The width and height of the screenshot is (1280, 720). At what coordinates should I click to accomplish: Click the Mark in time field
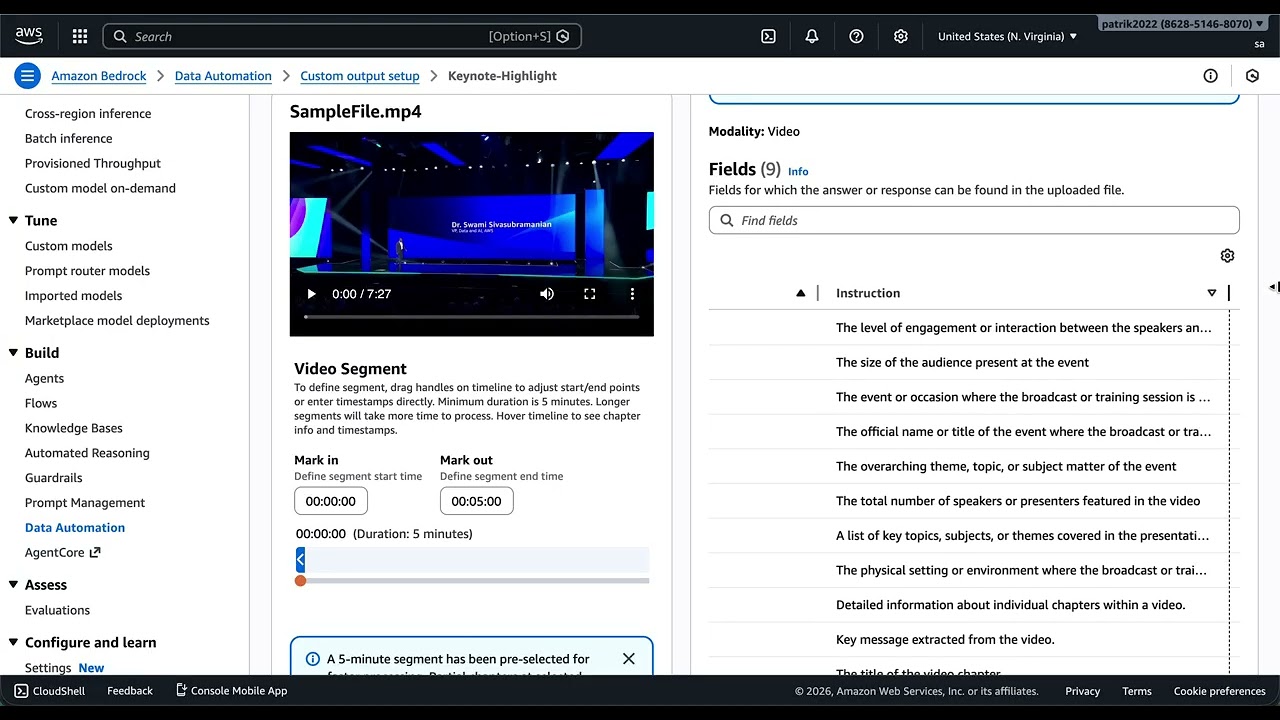coord(331,501)
